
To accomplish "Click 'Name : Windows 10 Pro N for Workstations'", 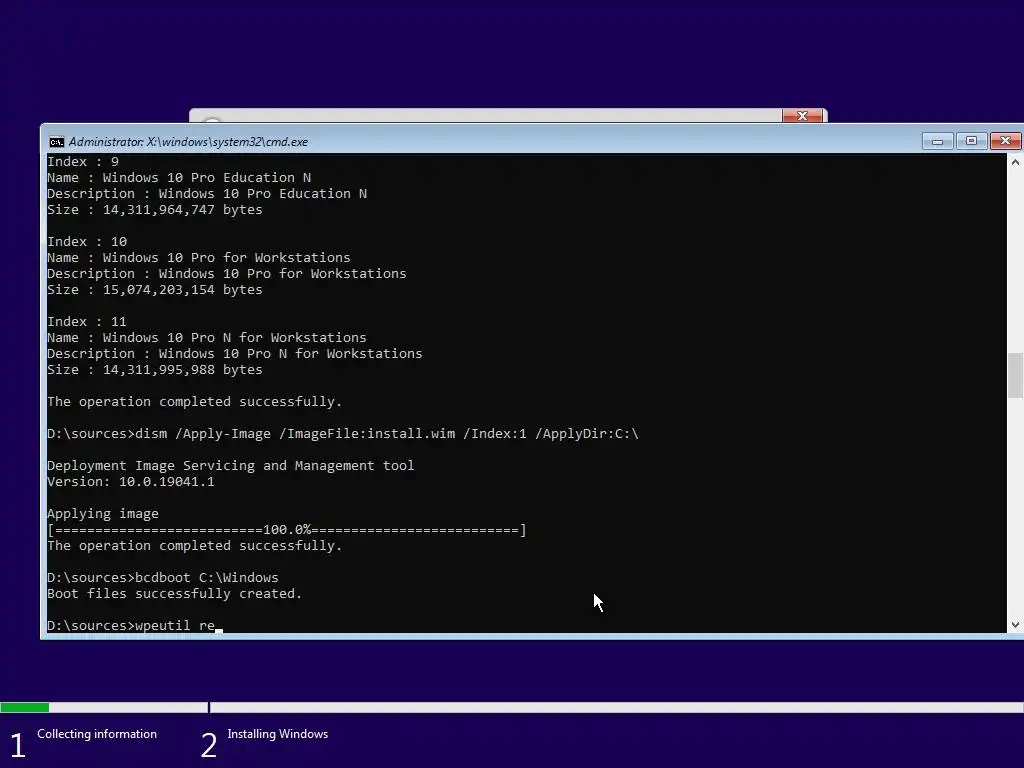I will [x=207, y=338].
